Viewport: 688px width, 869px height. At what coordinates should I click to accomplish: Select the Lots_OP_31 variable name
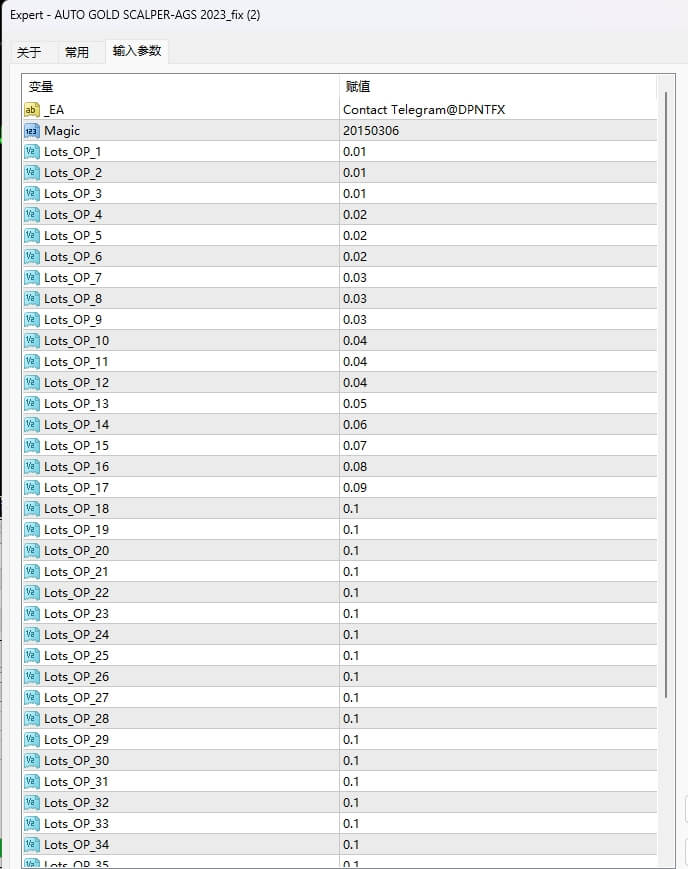point(77,783)
